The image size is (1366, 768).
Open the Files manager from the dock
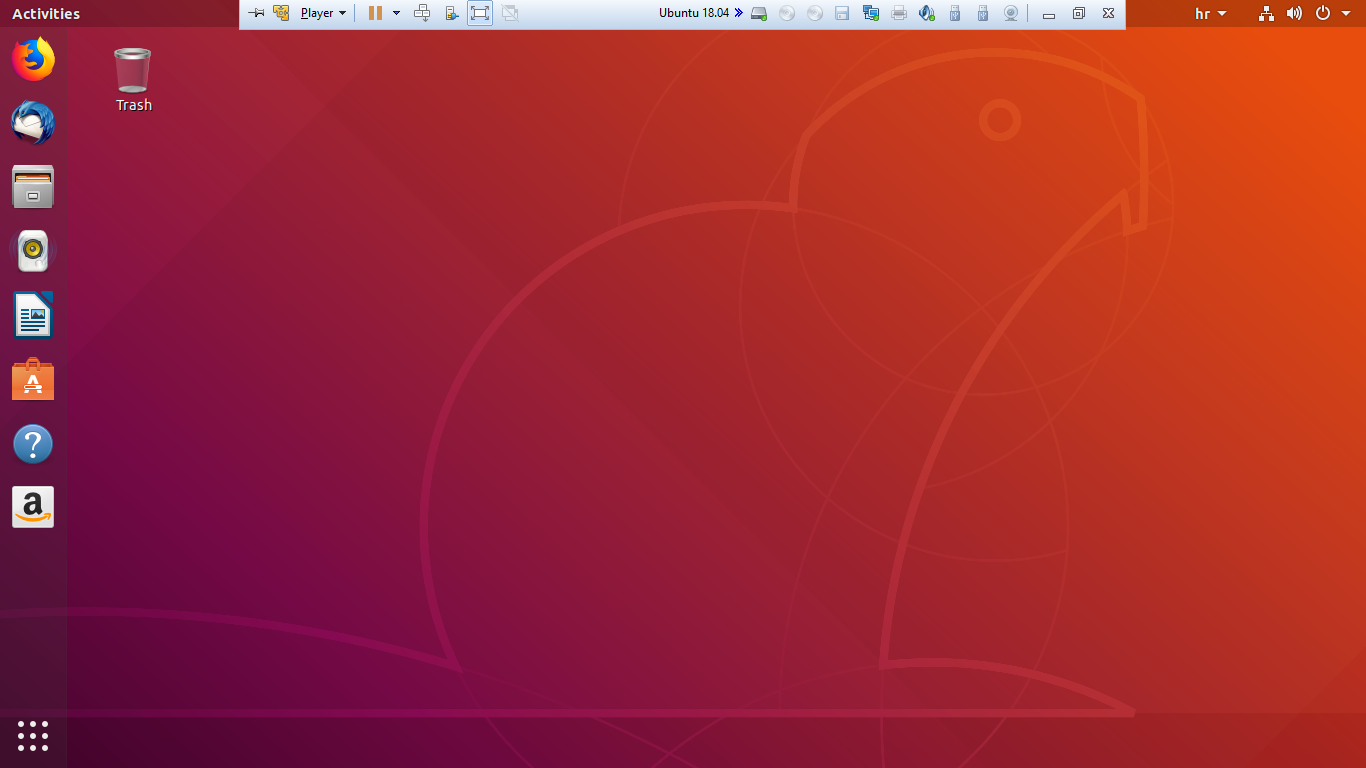coord(33,187)
